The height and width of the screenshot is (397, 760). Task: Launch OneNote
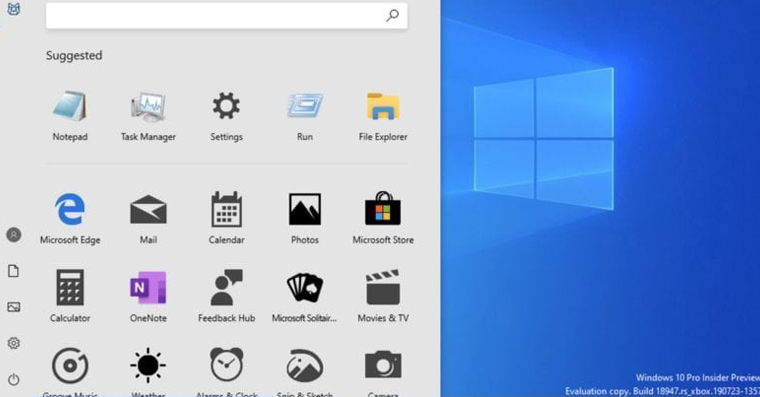[x=148, y=296]
